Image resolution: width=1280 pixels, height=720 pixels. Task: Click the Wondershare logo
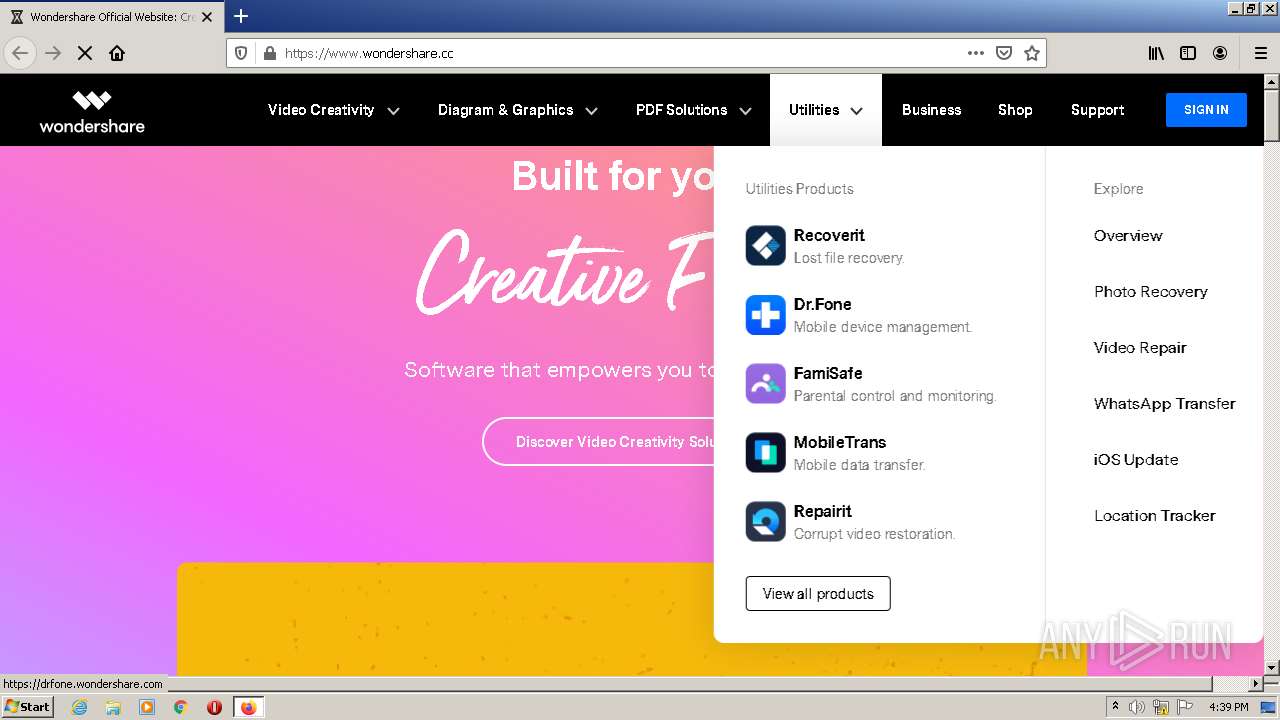[92, 111]
